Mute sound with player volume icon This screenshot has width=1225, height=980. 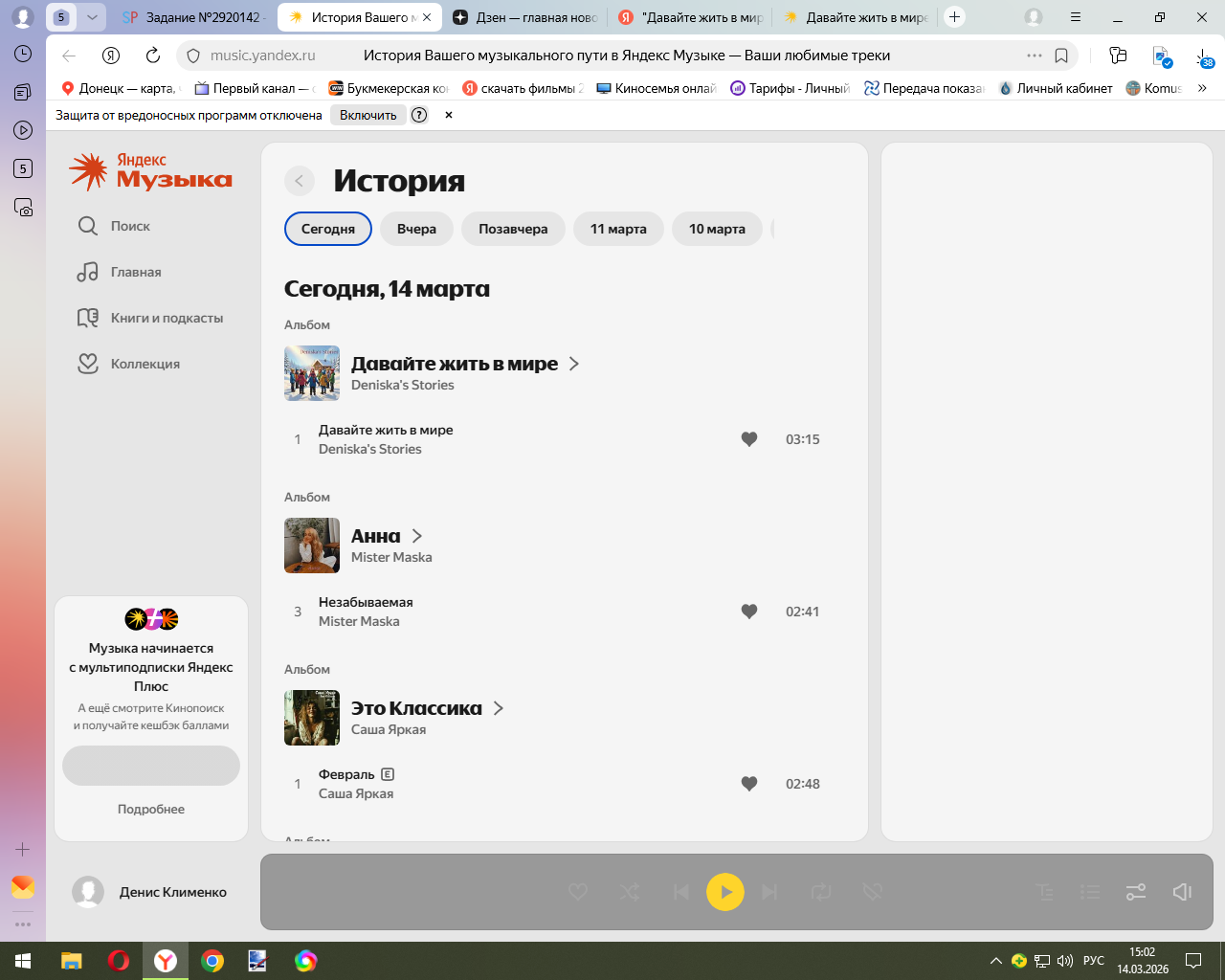coord(1182,892)
